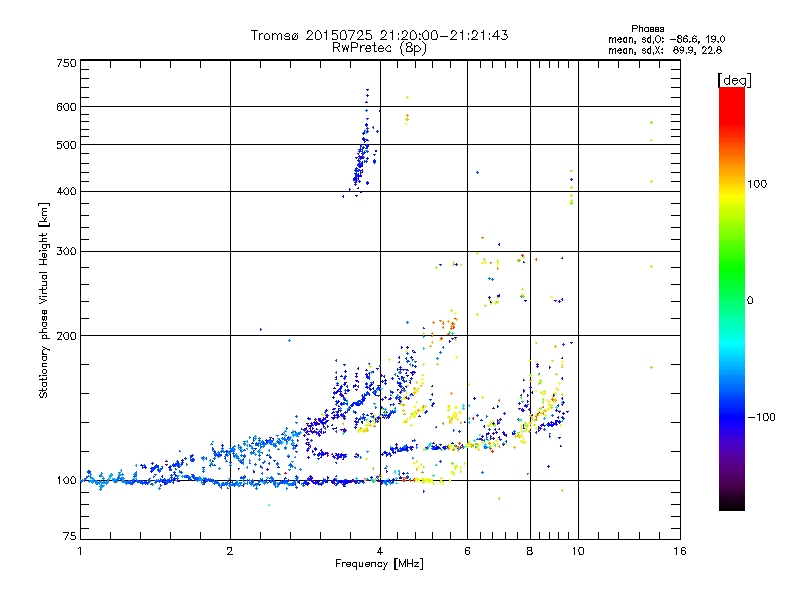Click y-axis tick label '200'

click(66, 336)
